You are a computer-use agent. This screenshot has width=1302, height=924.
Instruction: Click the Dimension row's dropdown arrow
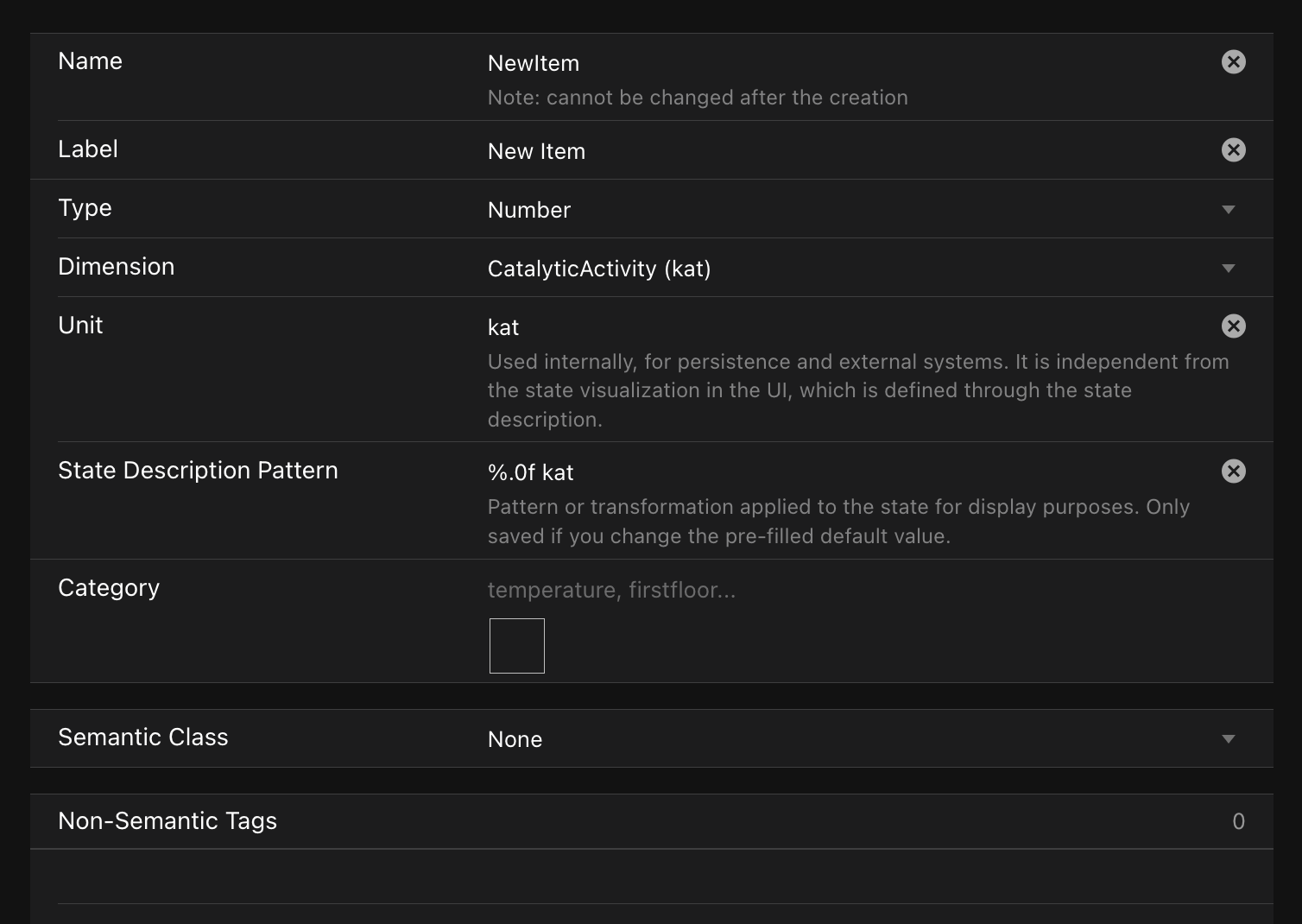[x=1229, y=269]
